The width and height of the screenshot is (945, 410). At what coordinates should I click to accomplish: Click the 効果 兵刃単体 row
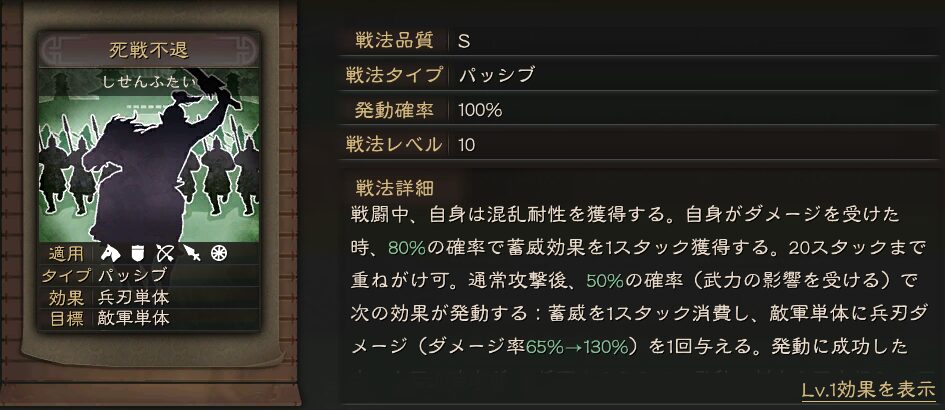pos(148,297)
